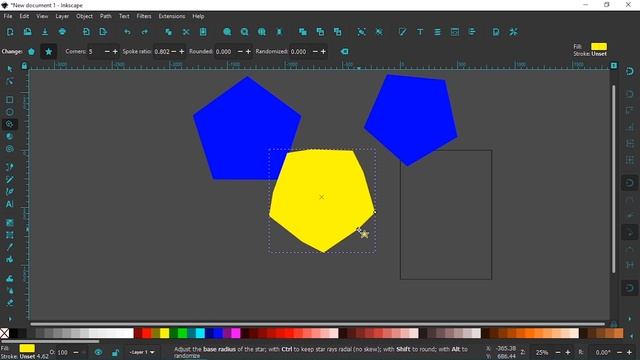The height and width of the screenshot is (360, 640).
Task: Open Document Properties
Action: 496,32
